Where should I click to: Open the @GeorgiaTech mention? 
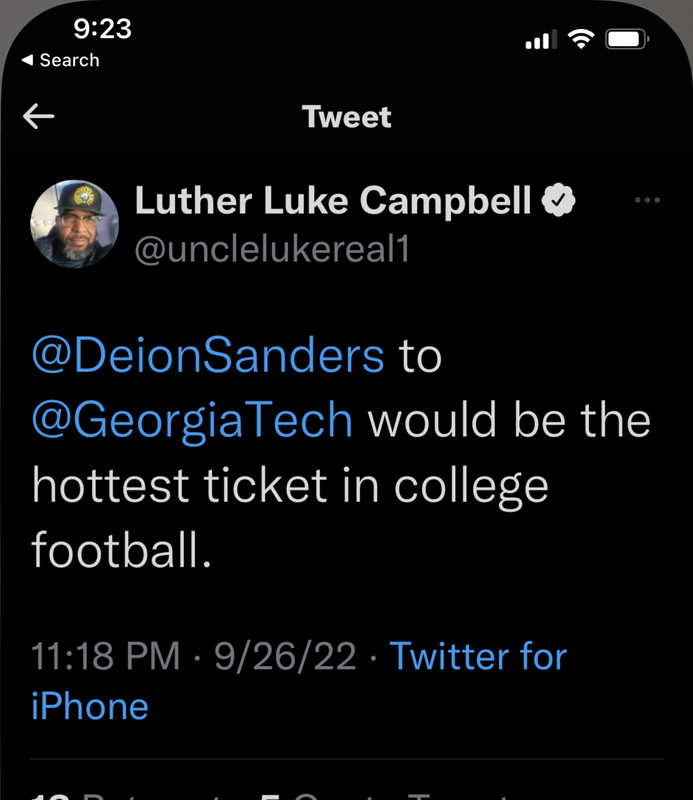click(193, 421)
